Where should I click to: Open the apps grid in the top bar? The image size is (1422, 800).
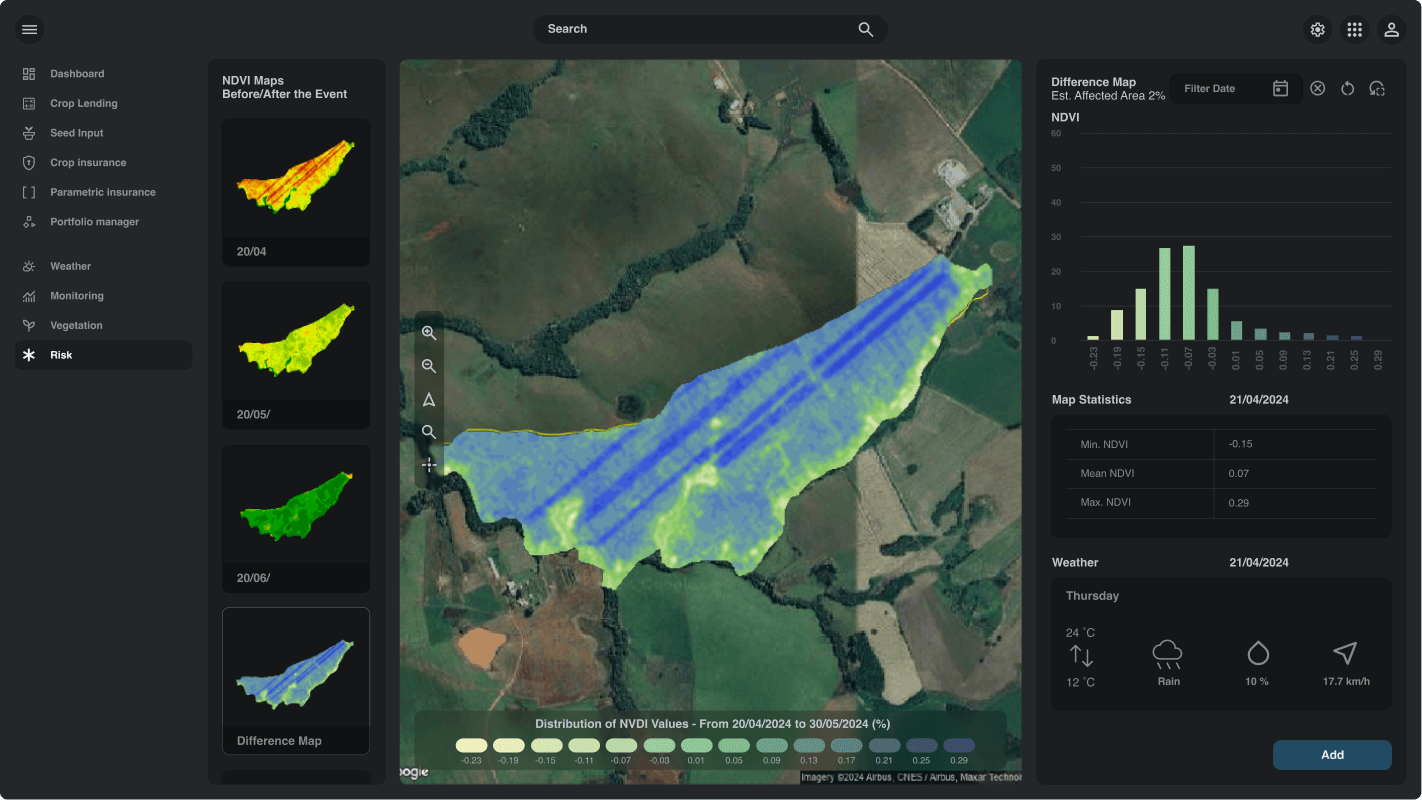[x=1354, y=29]
